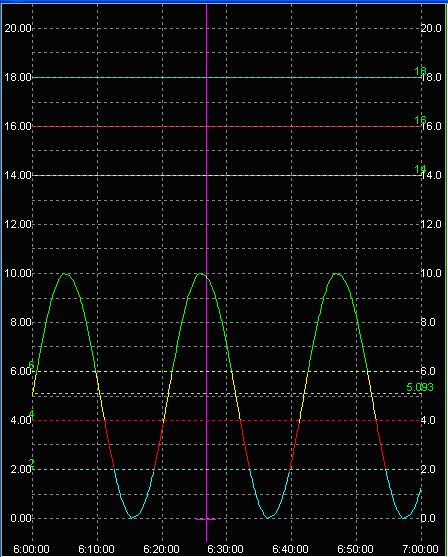
Task: Select the magenta cursor handle at the zero line
Action: [x=205, y=519]
